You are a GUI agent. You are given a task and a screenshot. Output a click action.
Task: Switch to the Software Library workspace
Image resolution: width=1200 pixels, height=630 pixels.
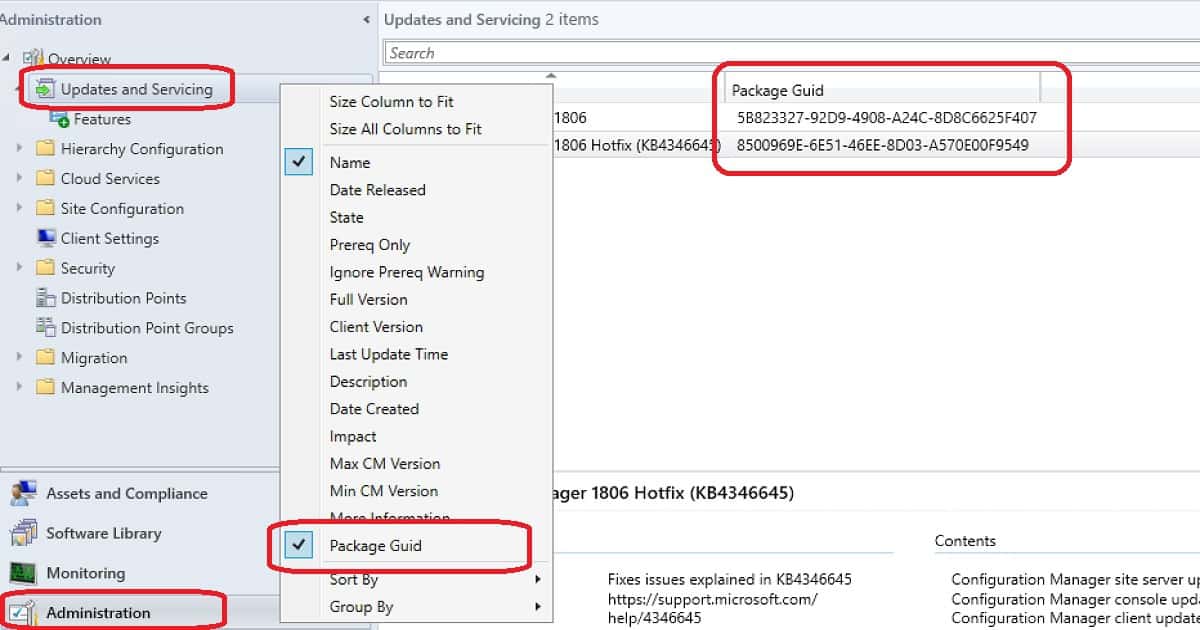point(103,533)
